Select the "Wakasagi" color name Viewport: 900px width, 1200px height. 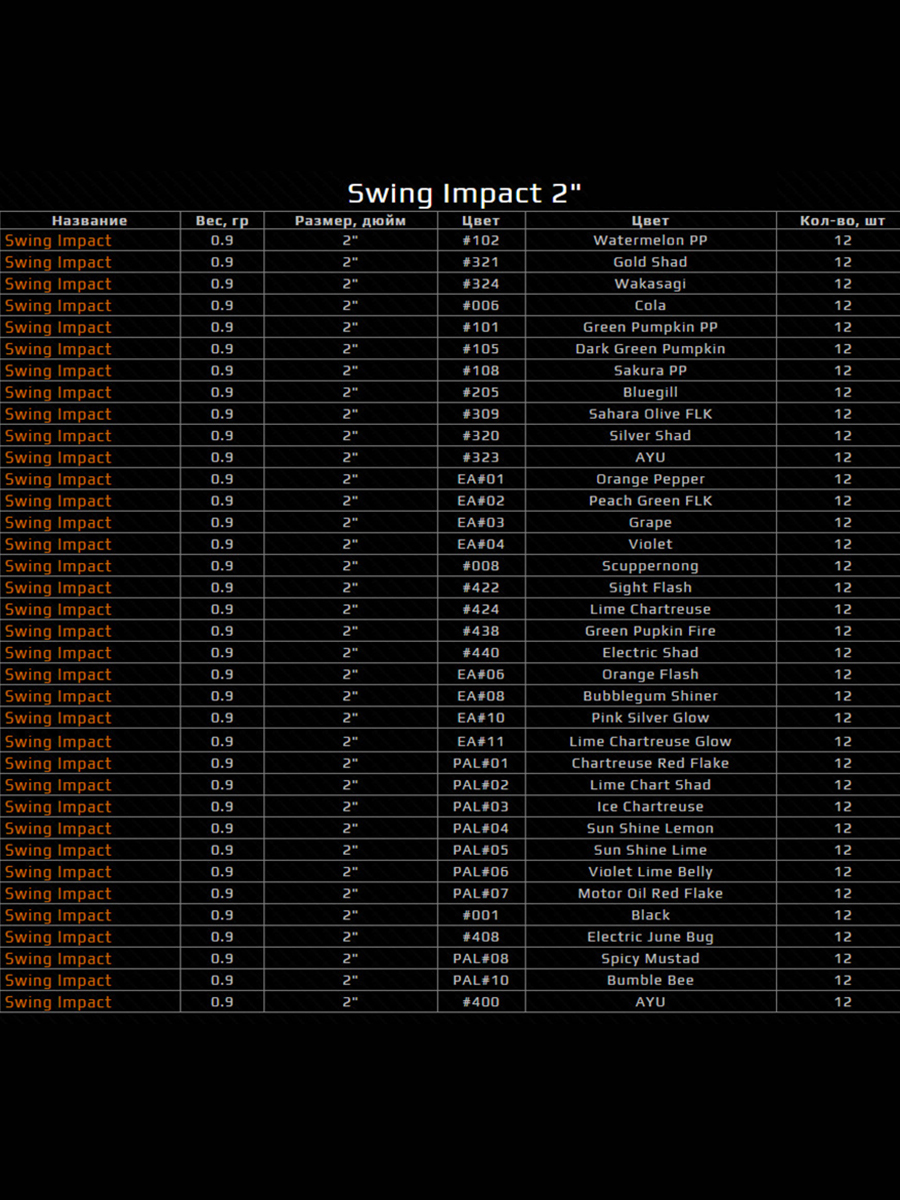click(x=650, y=284)
